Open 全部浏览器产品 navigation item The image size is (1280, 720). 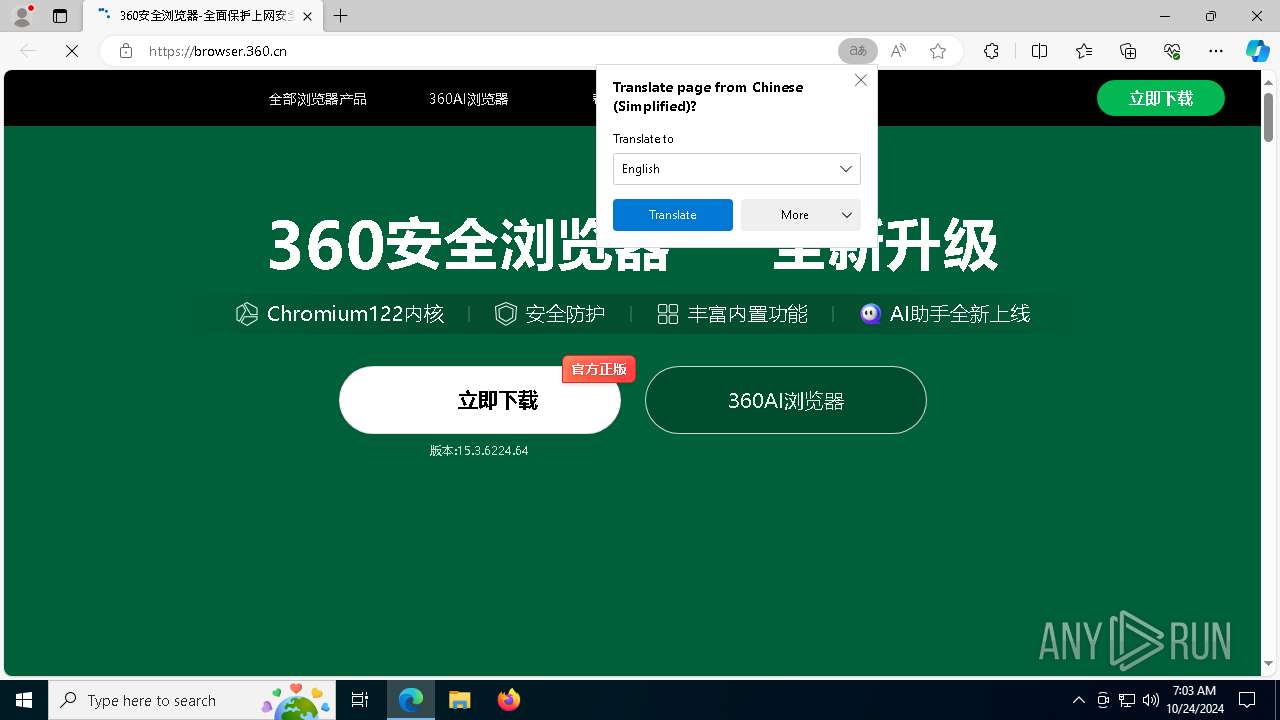[318, 99]
